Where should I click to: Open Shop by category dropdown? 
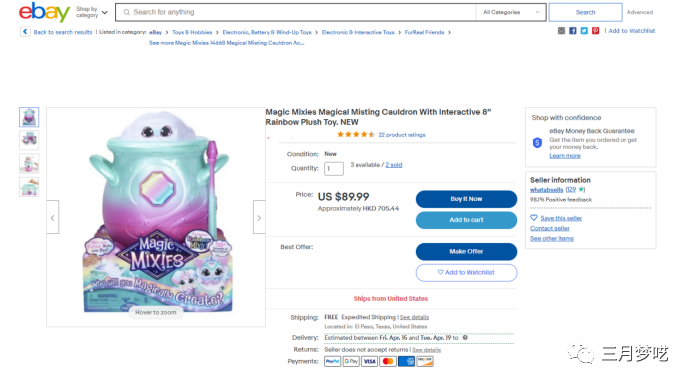[92, 12]
